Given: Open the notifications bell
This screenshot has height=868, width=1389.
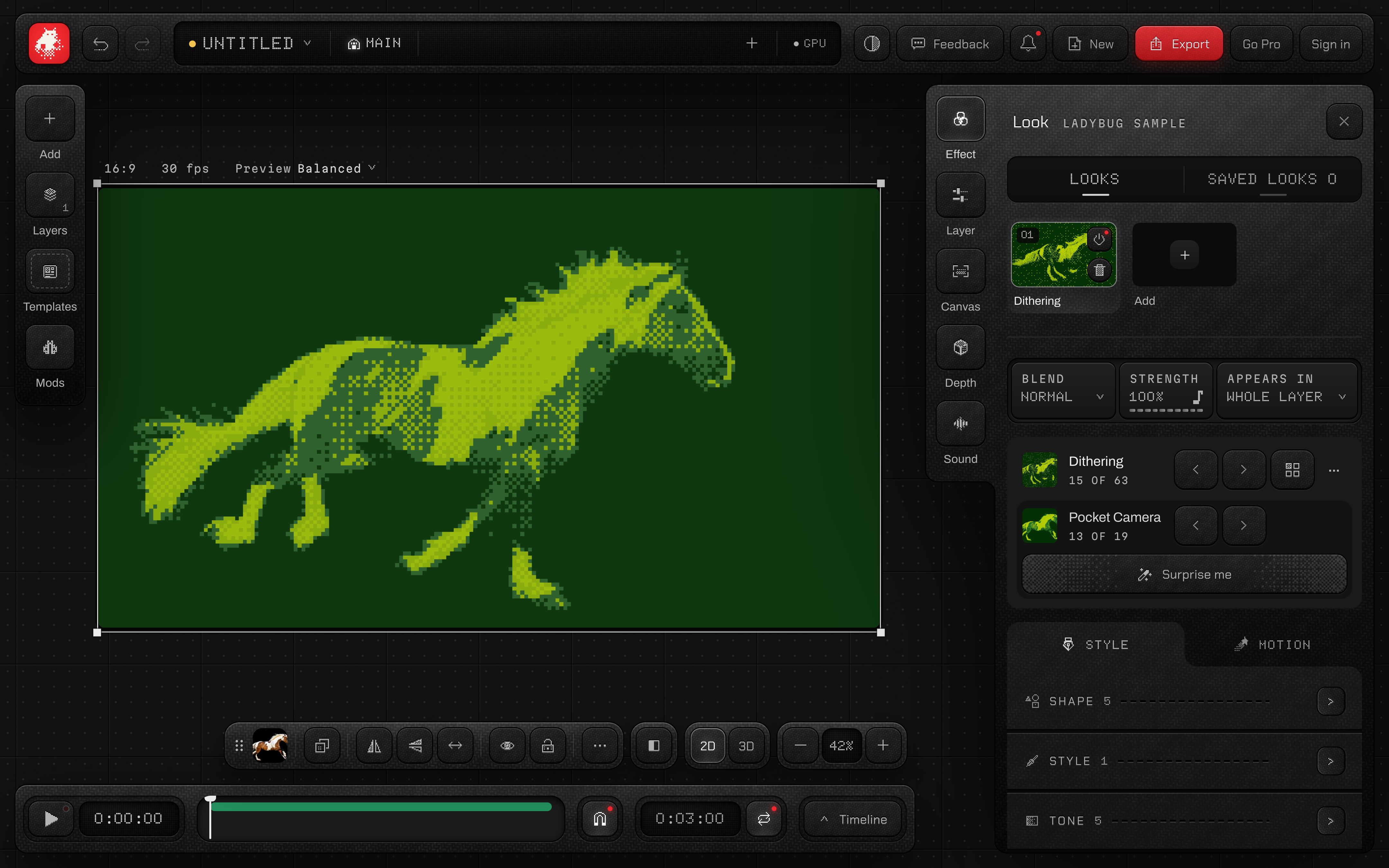Looking at the screenshot, I should click(1028, 44).
